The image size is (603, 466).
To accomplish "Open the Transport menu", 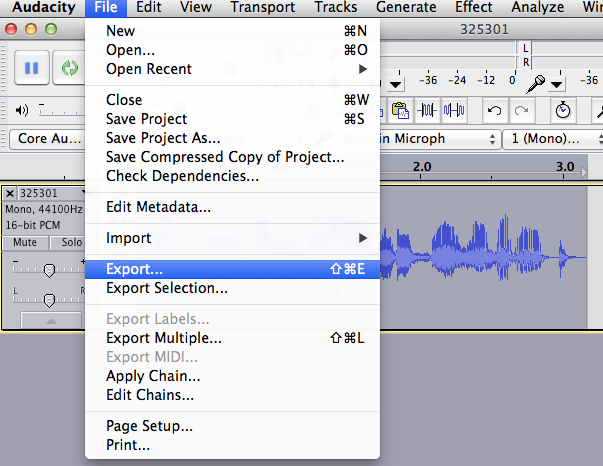I will [263, 7].
